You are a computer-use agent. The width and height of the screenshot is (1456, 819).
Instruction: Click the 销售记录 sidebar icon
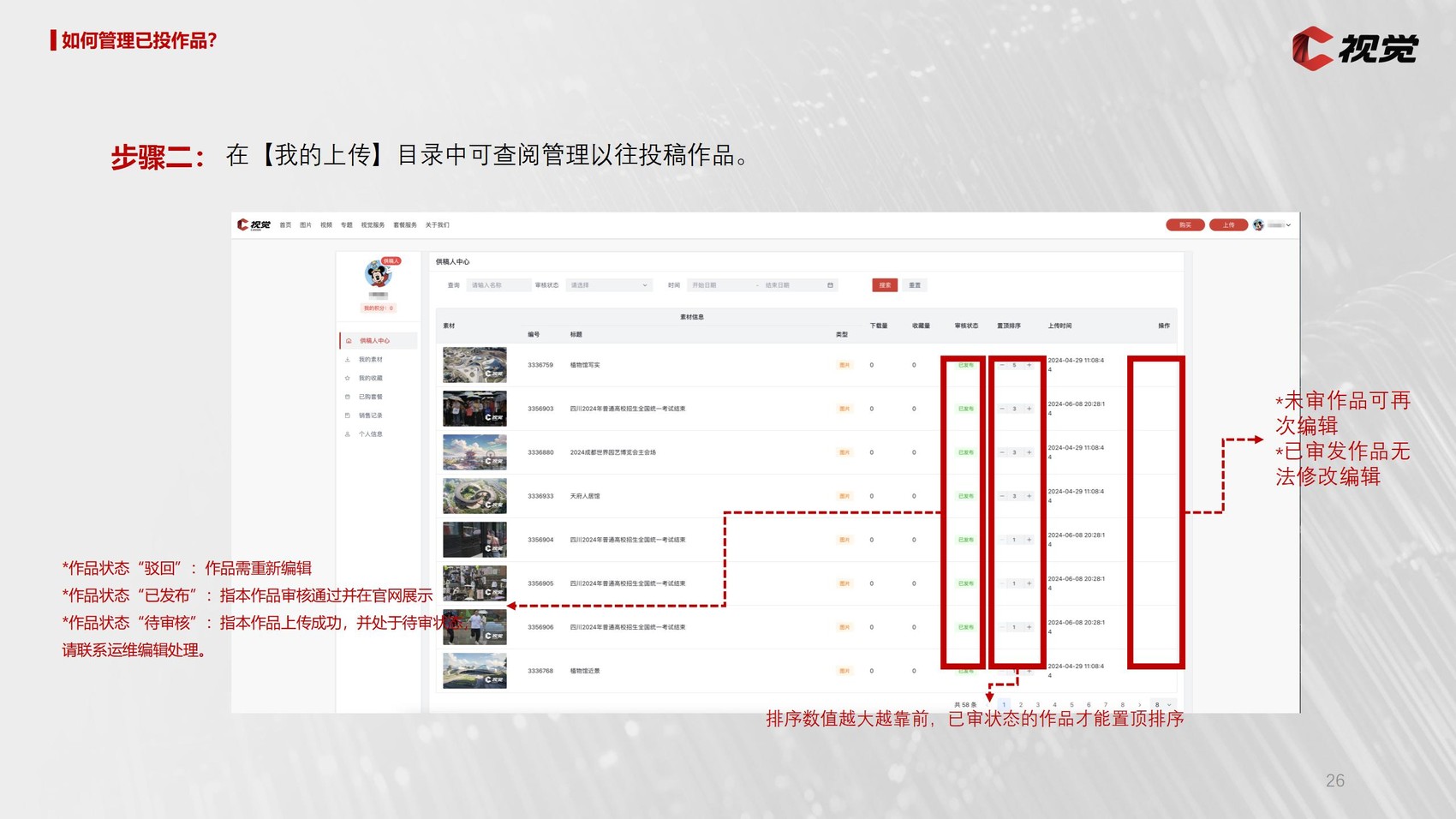click(348, 415)
